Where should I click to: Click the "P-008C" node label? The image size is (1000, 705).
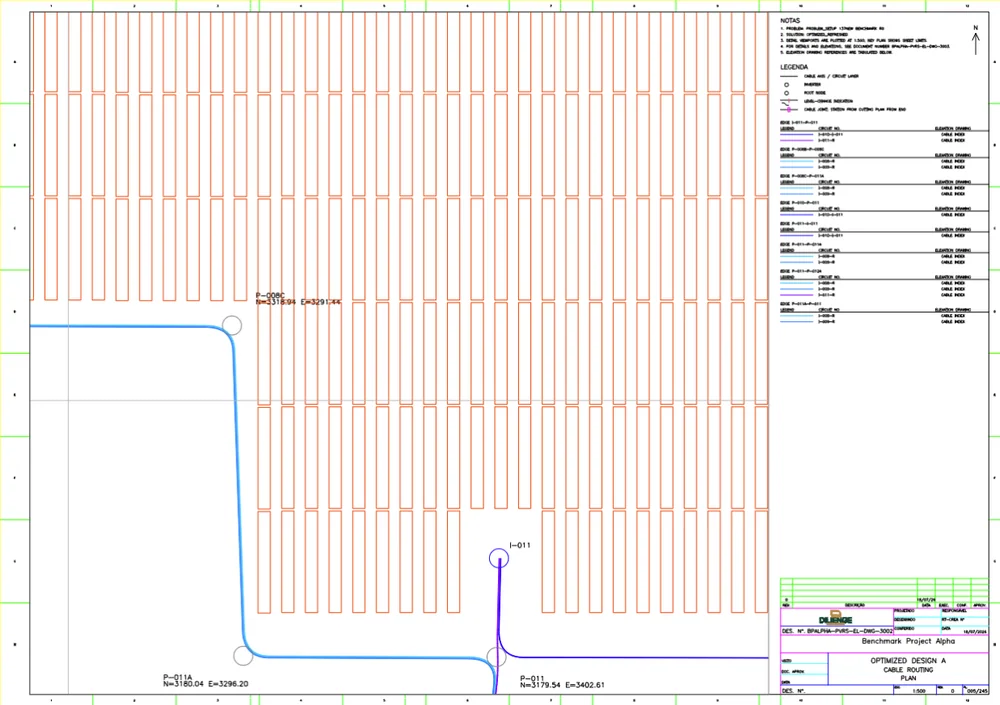[x=270, y=295]
